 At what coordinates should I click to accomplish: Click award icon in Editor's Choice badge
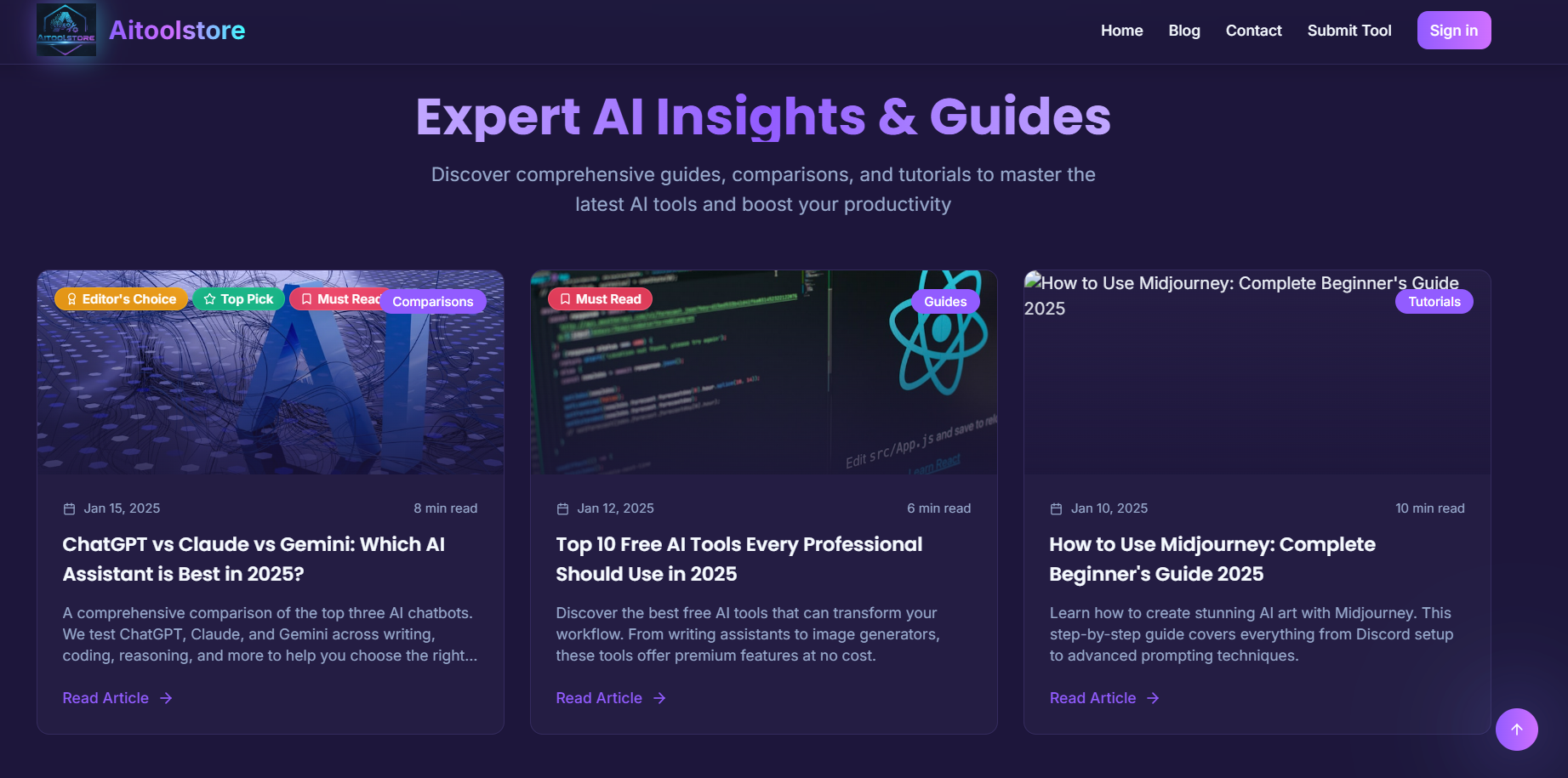coord(71,299)
